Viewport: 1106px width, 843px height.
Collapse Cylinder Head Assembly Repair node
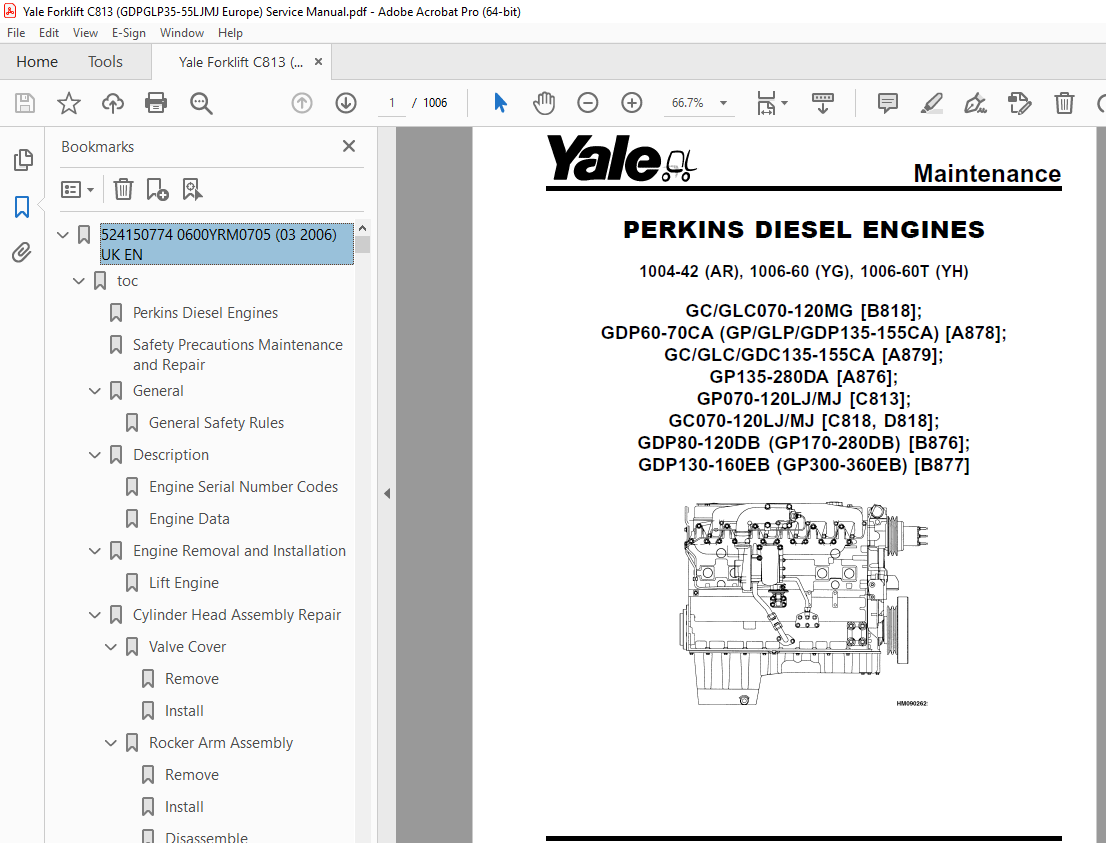95,615
